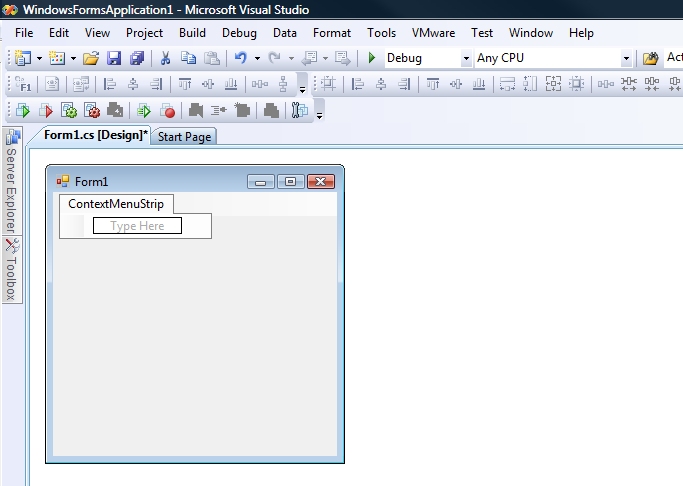Click the Copy icon in toolbar
This screenshot has width=683, height=486.
[x=188, y=58]
